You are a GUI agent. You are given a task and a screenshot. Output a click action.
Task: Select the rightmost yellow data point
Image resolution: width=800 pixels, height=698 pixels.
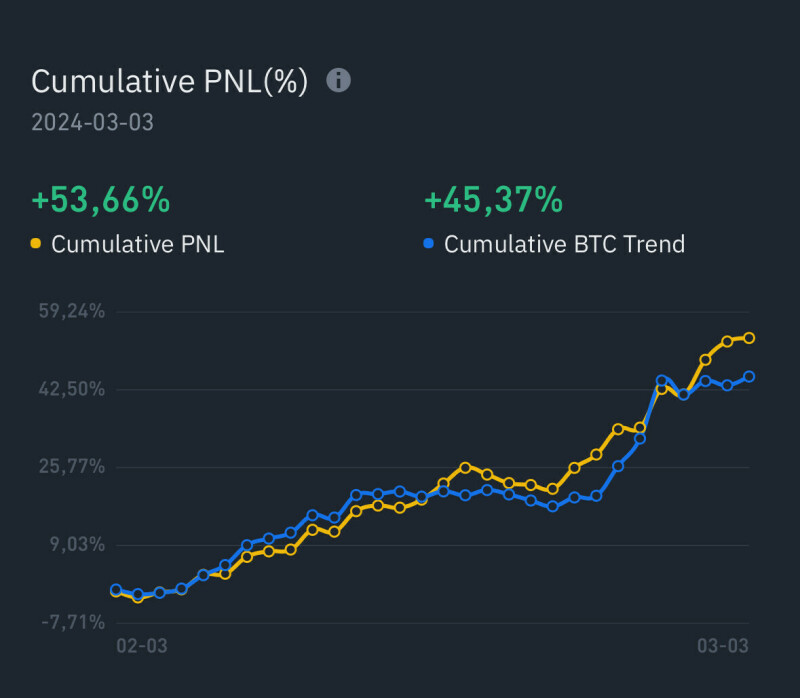749,338
